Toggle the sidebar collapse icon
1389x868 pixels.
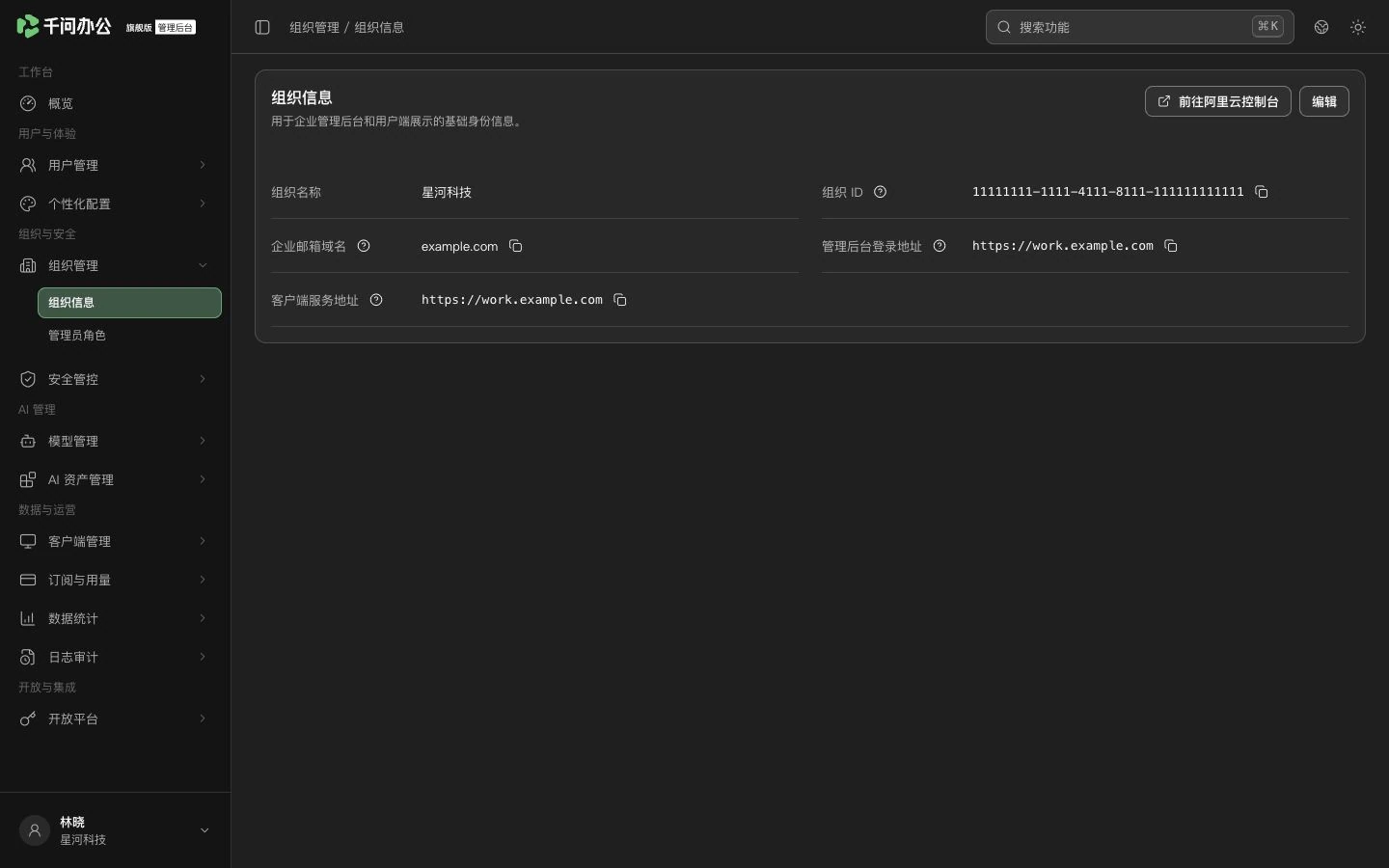click(x=262, y=27)
